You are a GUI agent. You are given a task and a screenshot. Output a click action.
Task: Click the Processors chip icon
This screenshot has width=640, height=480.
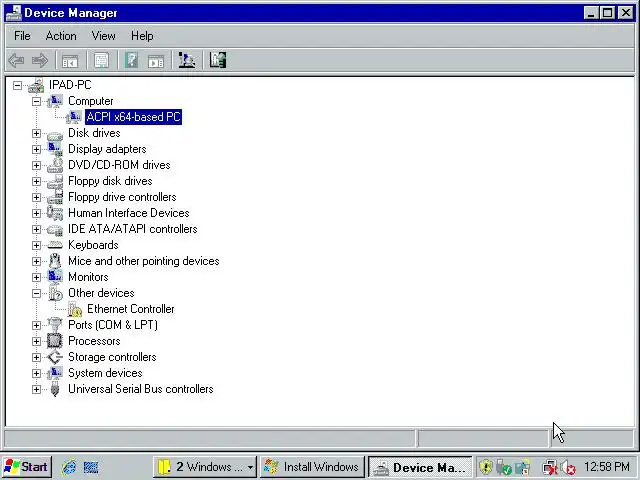55,341
